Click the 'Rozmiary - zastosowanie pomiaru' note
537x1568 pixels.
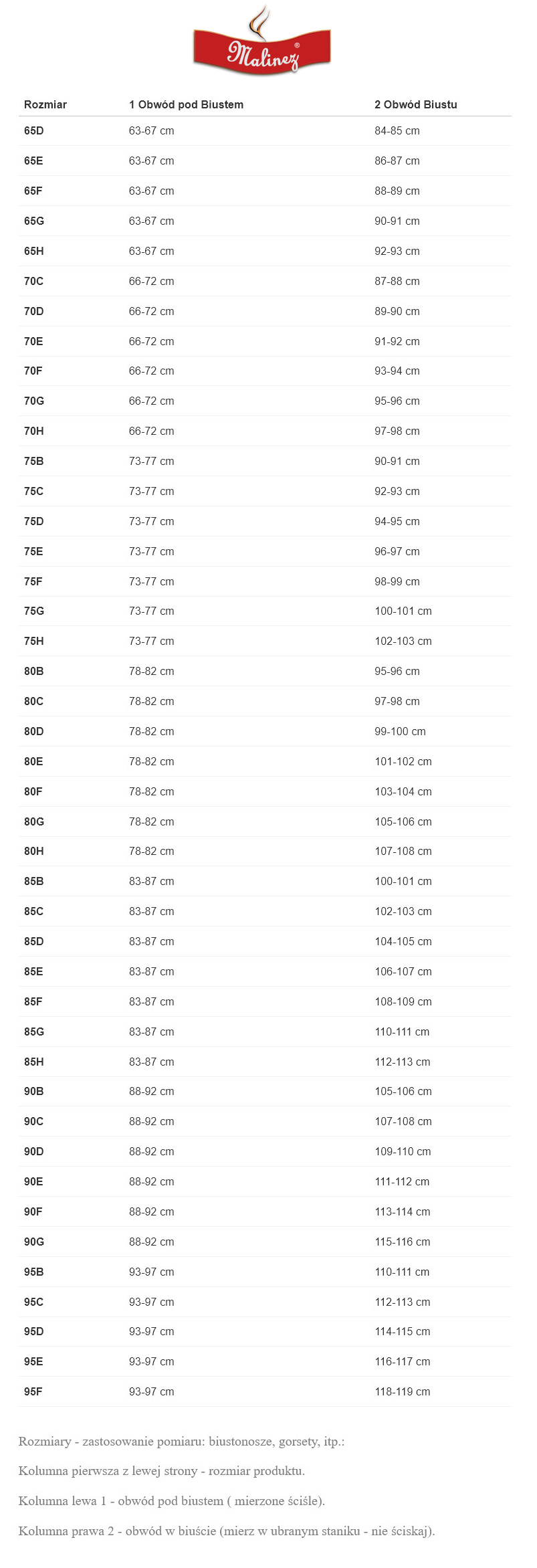click(181, 1441)
